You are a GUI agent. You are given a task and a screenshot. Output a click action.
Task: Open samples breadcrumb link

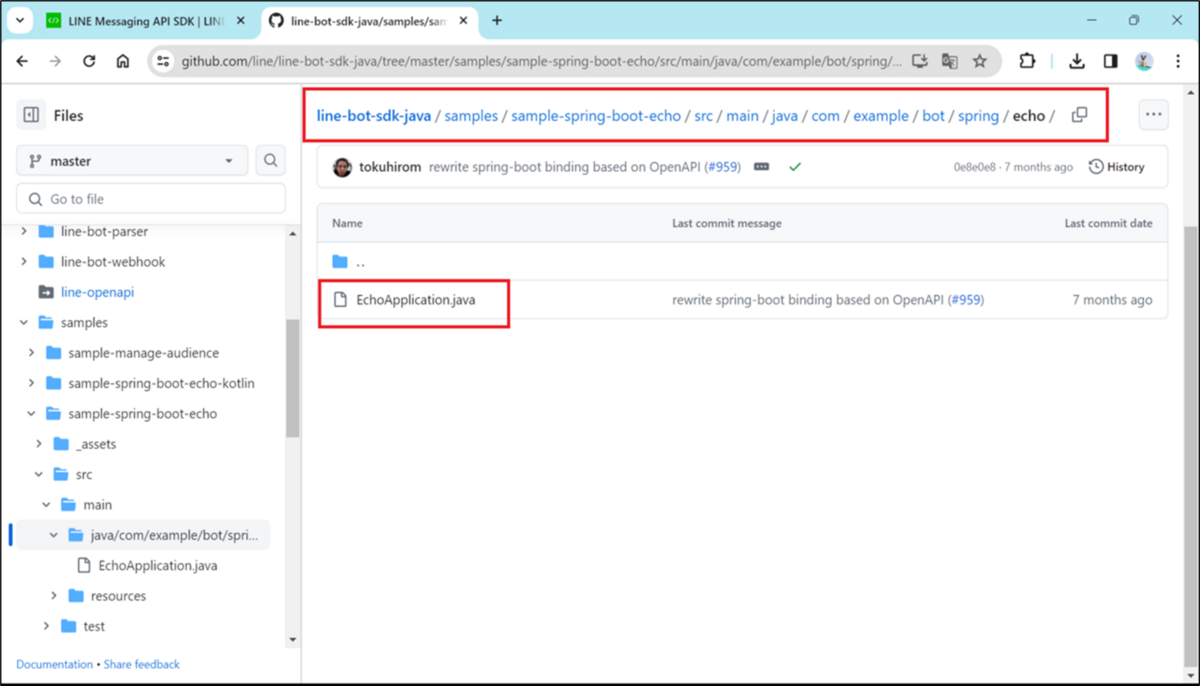point(471,116)
